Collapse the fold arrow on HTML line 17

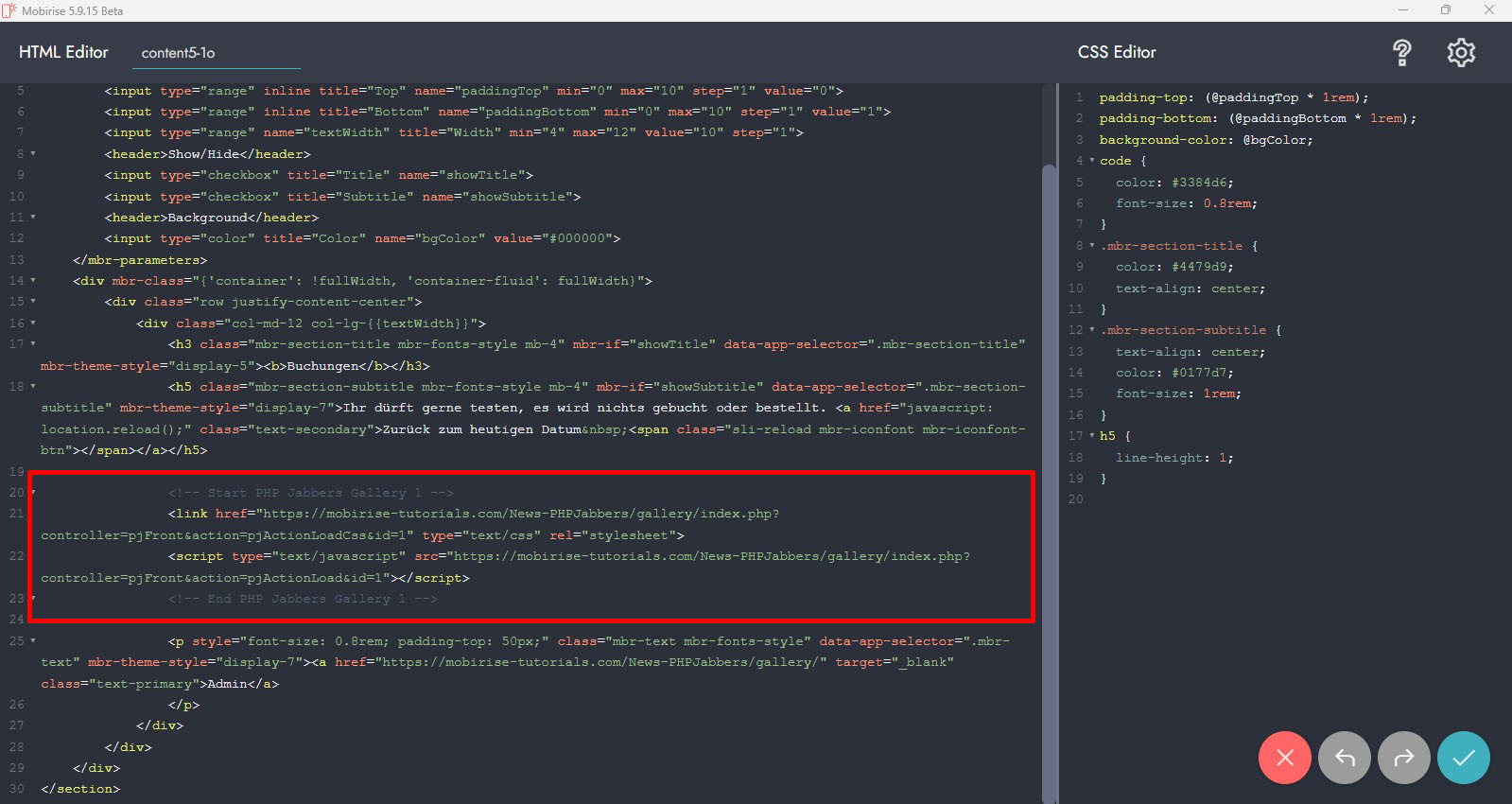pyautogui.click(x=33, y=344)
